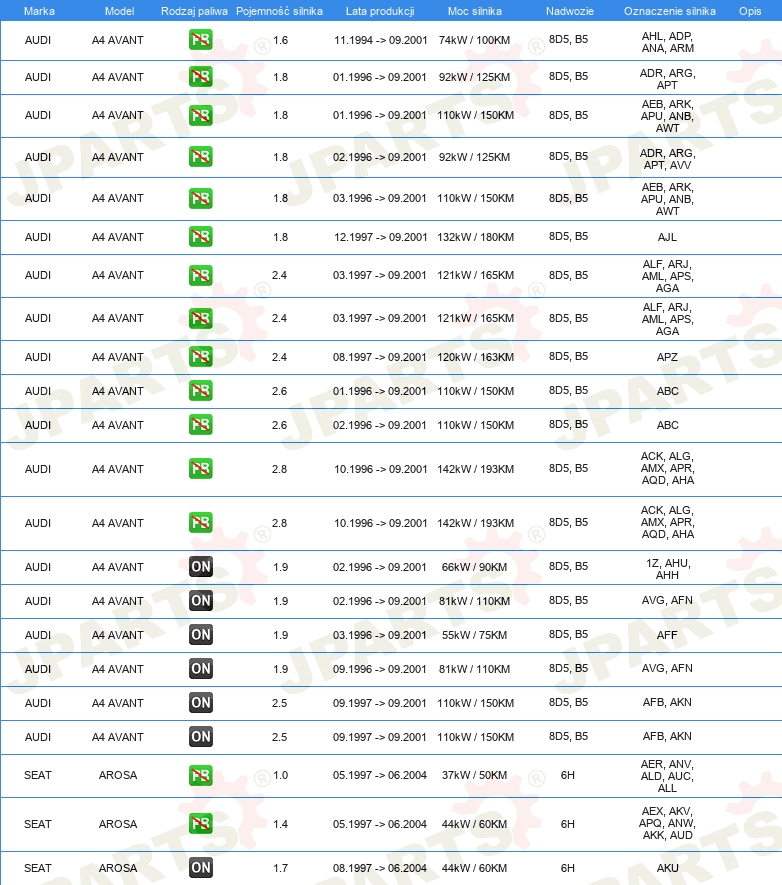Select production dates 08.1997 -> 06.2004
782x885 pixels.
pos(380,868)
